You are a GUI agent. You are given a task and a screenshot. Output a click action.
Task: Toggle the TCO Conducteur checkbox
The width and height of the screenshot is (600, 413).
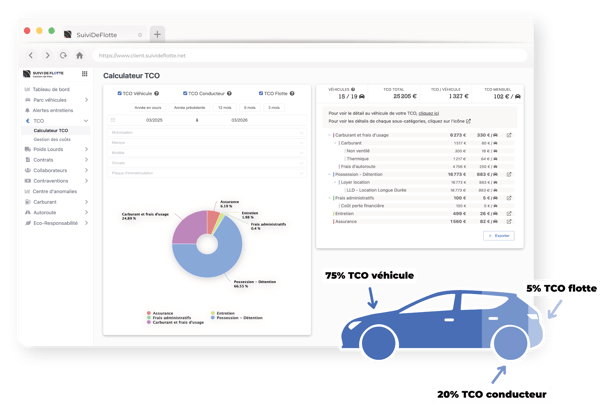click(185, 93)
